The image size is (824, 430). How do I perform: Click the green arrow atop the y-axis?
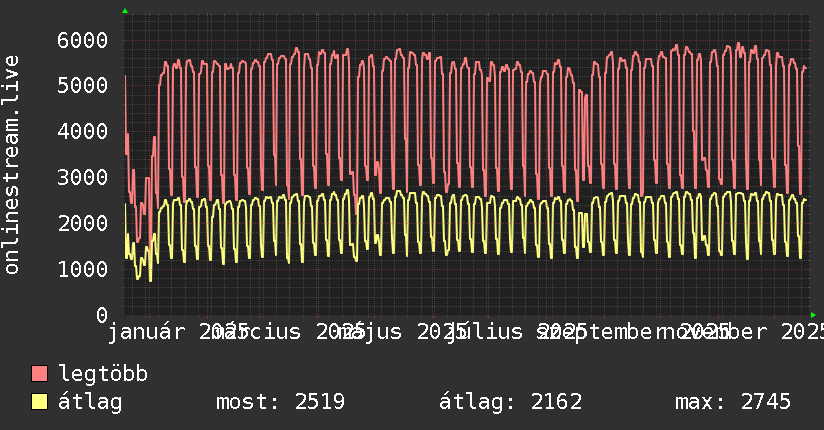[125, 11]
